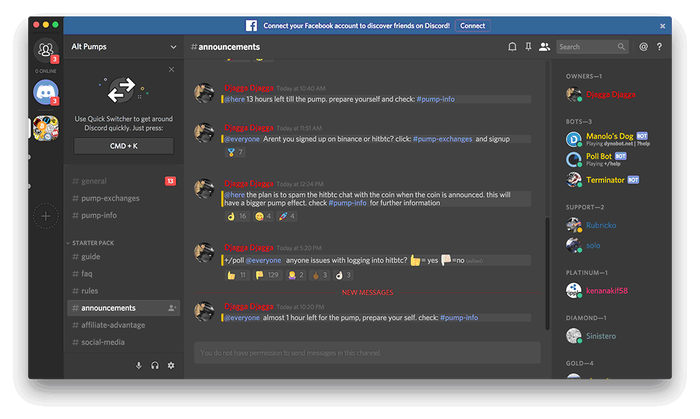Click the Facebook logo in banner
Screen dimensions: 700x419
point(251,26)
